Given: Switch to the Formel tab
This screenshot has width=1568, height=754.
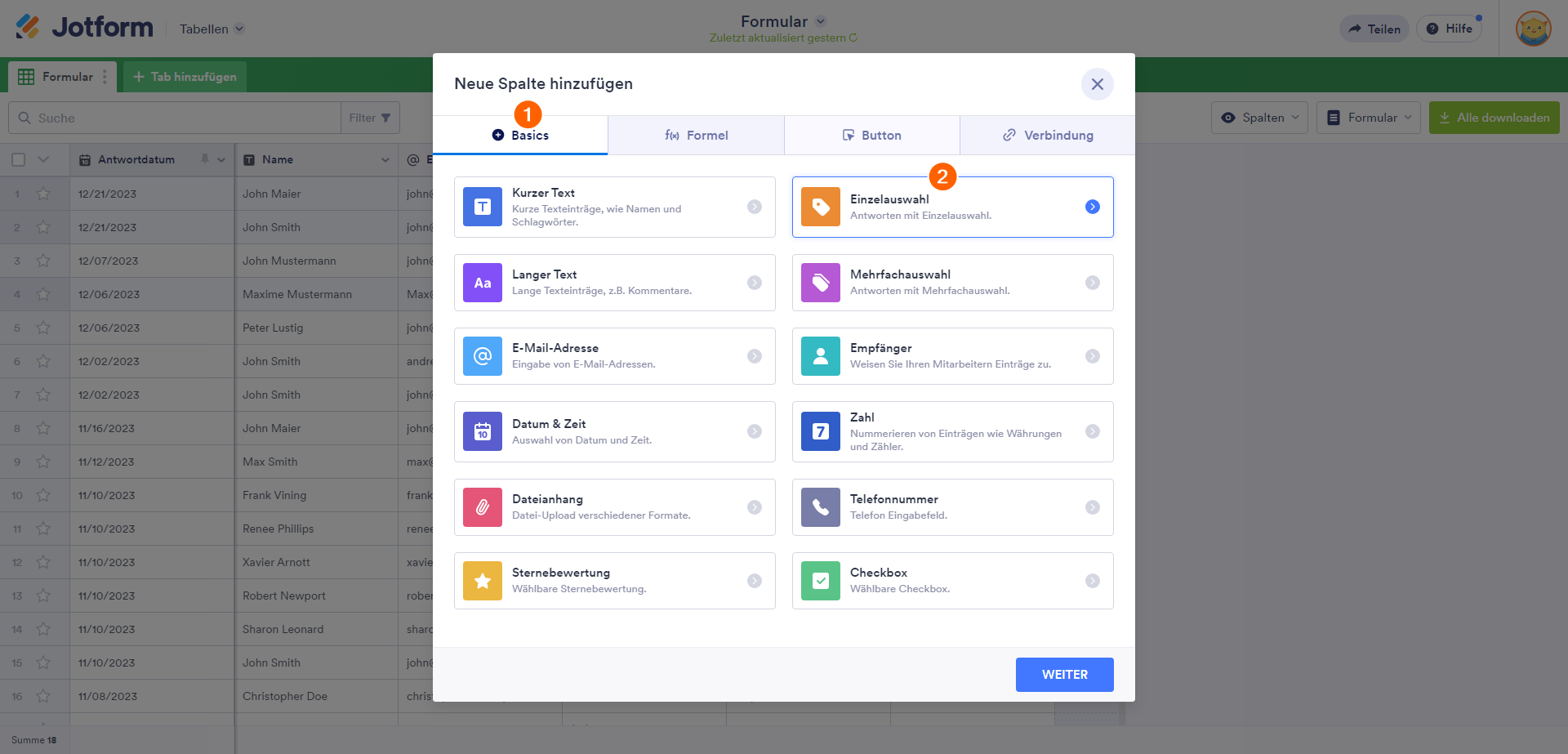Looking at the screenshot, I should (696, 136).
